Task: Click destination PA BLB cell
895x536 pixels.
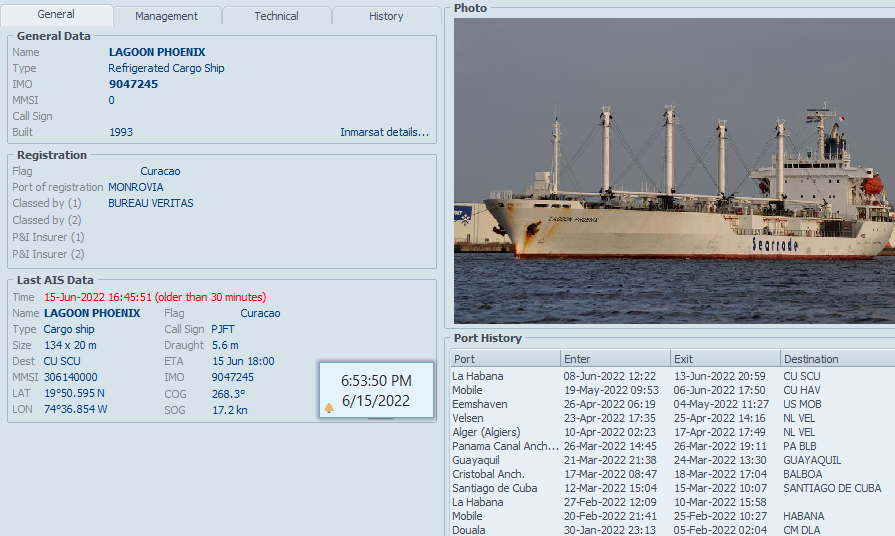Action: 800,446
